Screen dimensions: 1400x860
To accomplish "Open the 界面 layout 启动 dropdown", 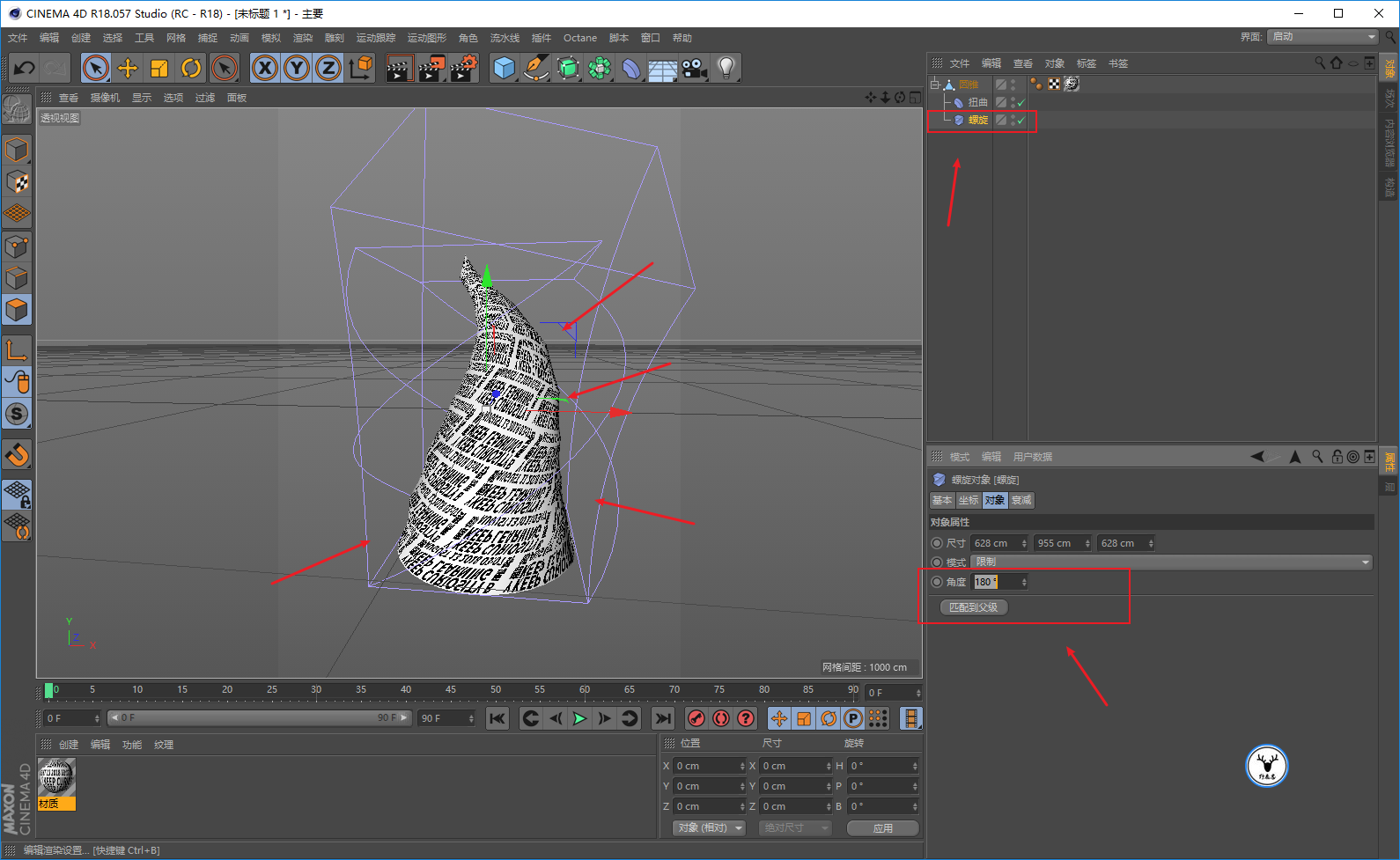I will pyautogui.click(x=1323, y=36).
